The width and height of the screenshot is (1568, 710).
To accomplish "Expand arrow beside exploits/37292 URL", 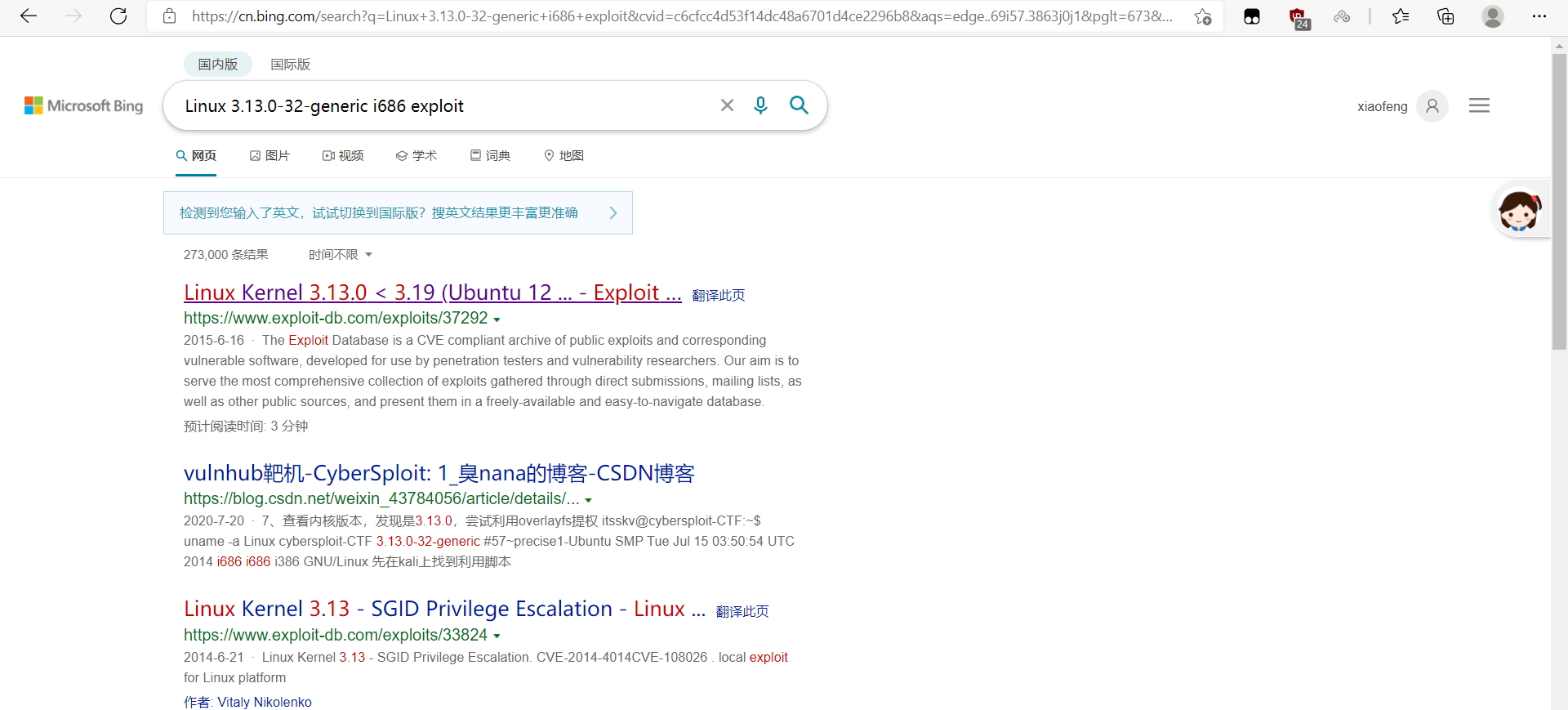I will 497,319.
